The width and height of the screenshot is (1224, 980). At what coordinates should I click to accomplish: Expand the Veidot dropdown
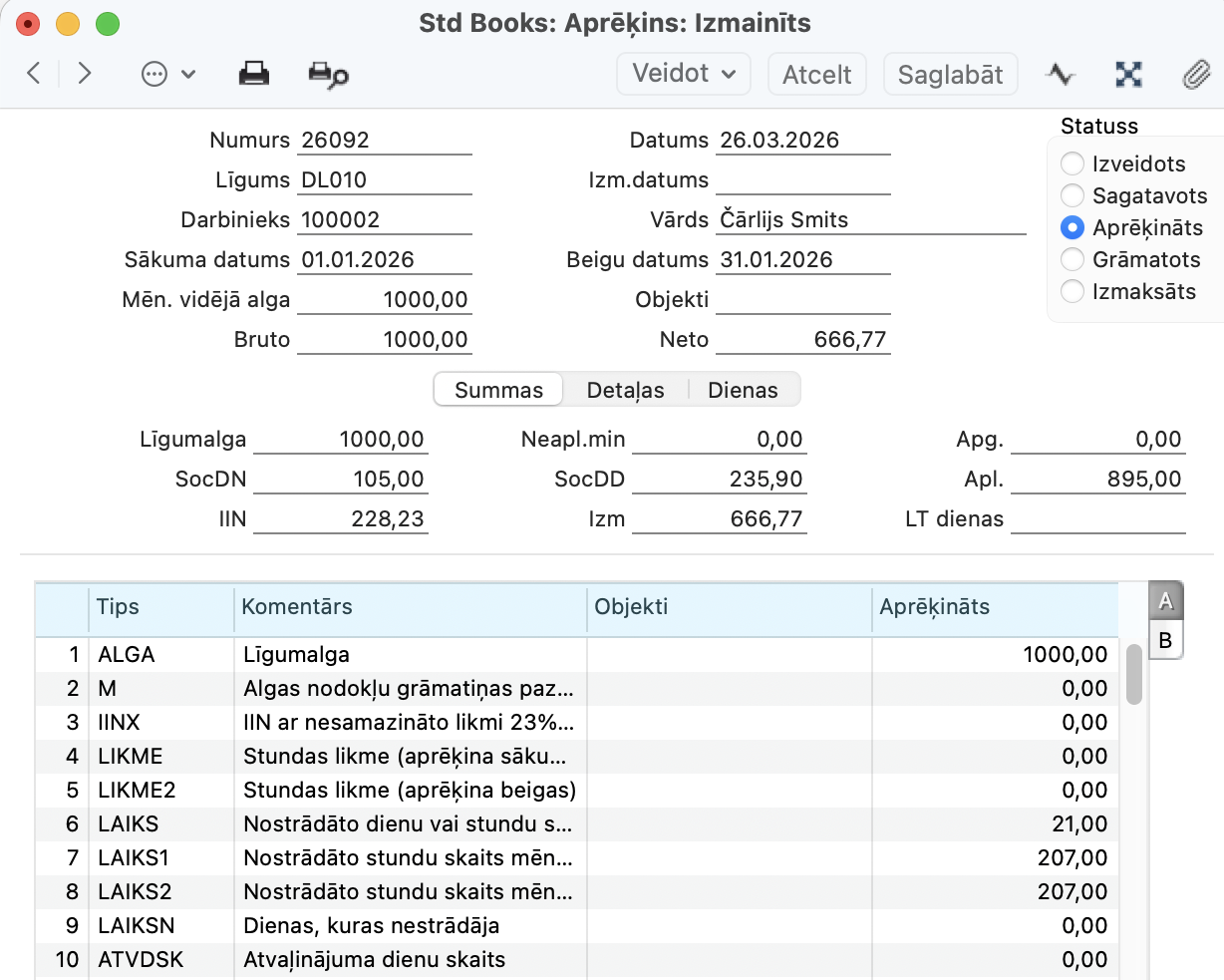684,74
